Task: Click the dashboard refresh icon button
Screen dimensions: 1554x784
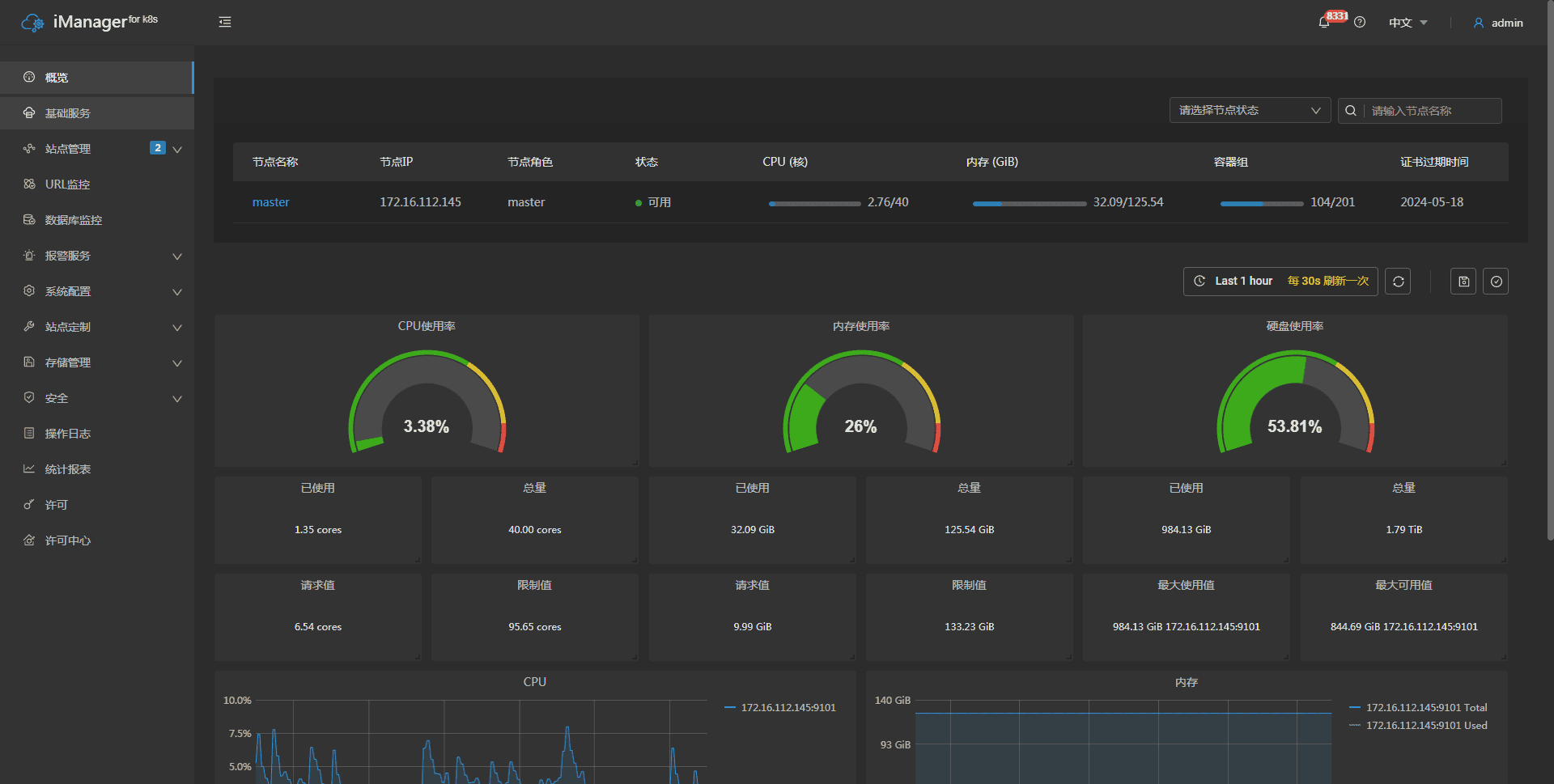Action: (1398, 282)
